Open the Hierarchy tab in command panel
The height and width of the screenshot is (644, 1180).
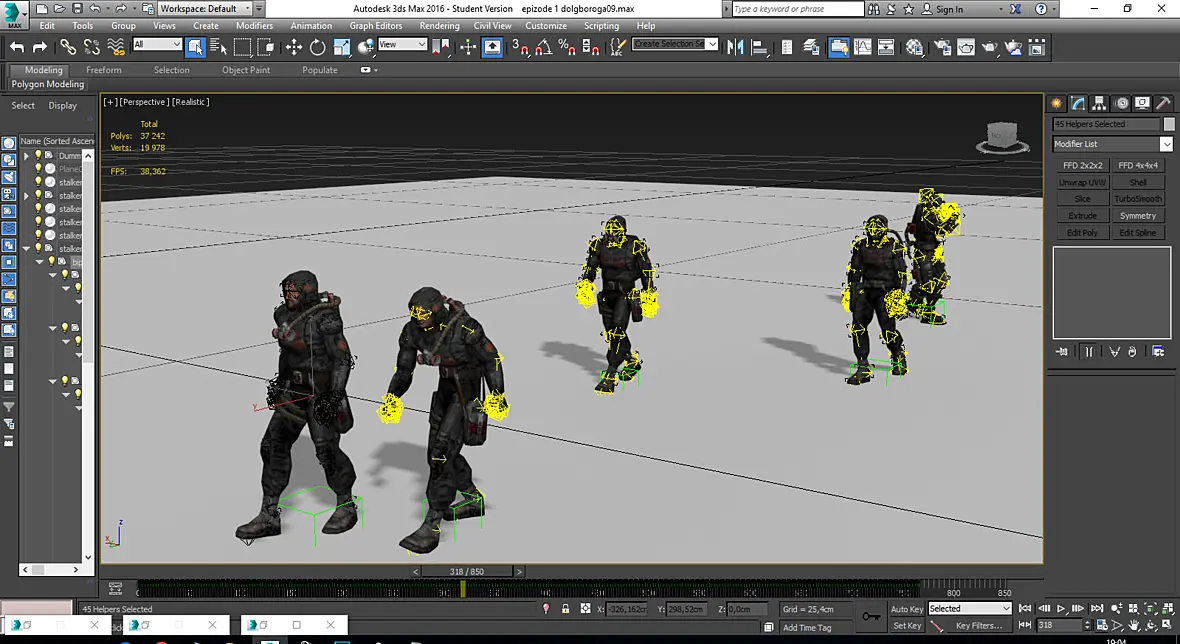pos(1099,103)
